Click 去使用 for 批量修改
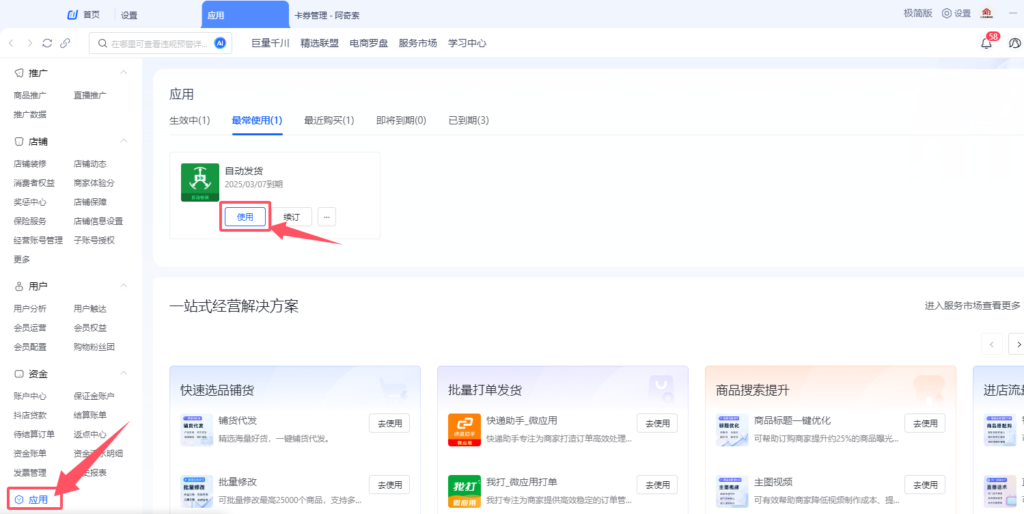This screenshot has height=514, width=1024. 389,485
